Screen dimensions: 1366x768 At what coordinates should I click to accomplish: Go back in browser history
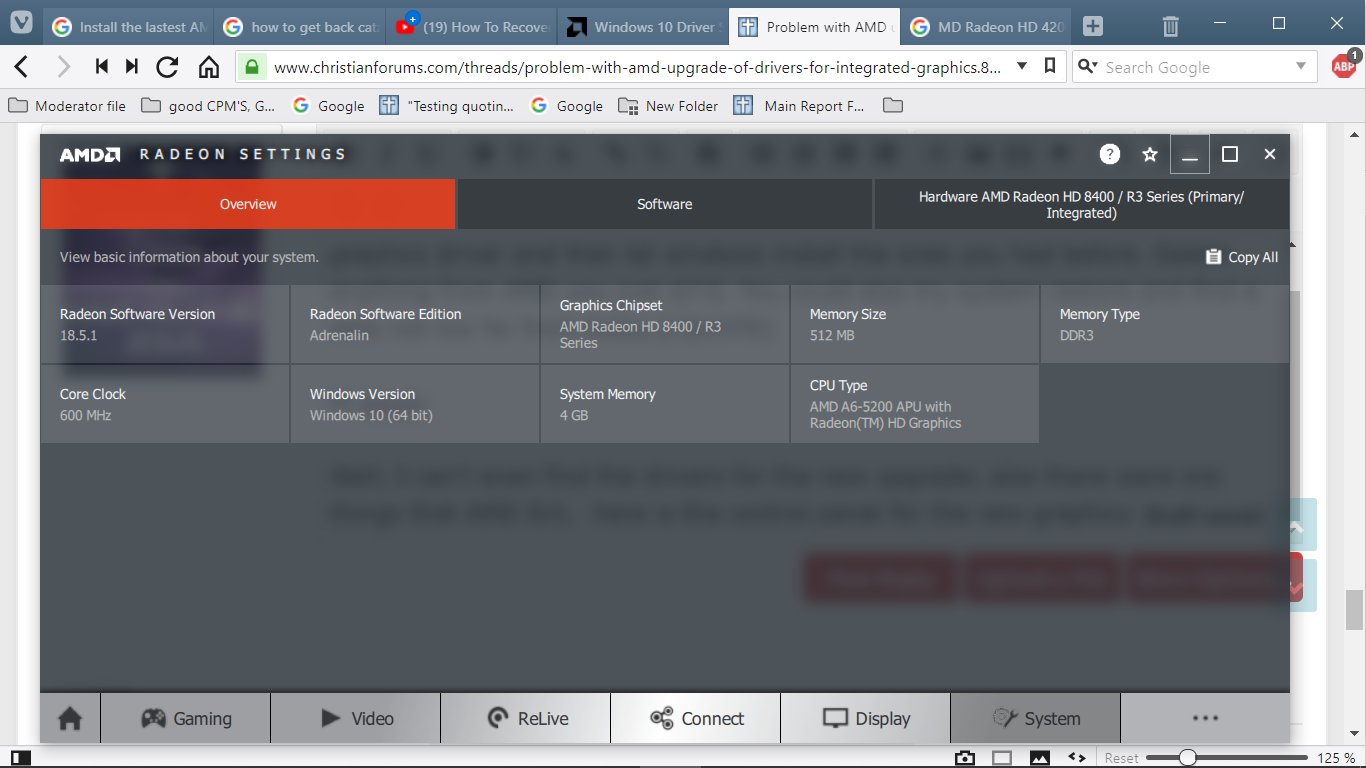pyautogui.click(x=21, y=67)
